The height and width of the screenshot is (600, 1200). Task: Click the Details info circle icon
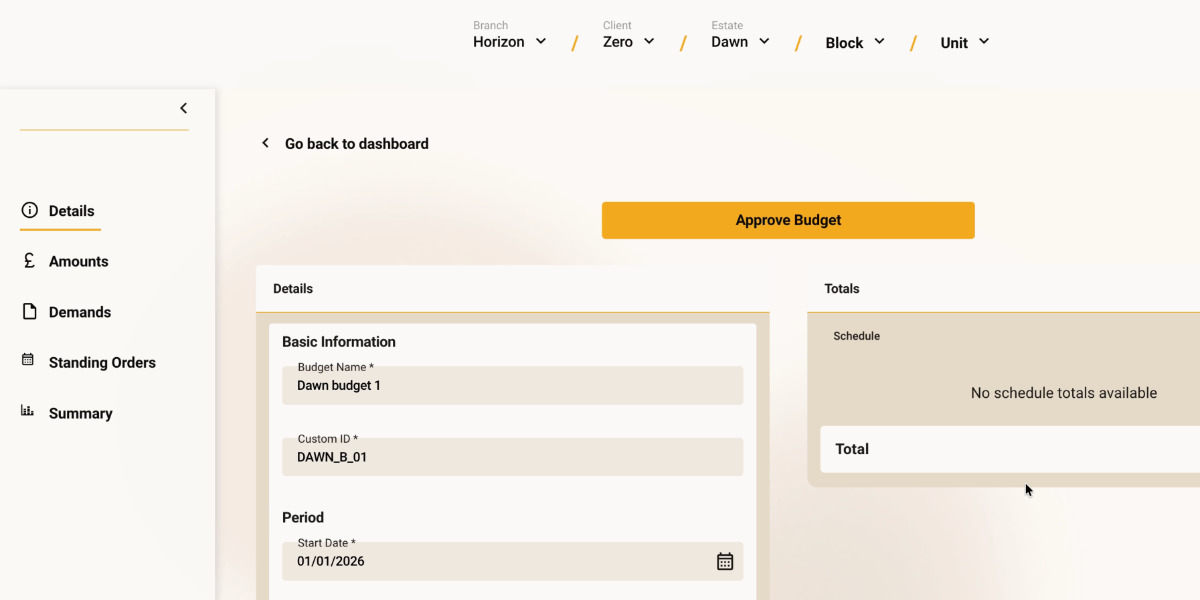coord(29,210)
